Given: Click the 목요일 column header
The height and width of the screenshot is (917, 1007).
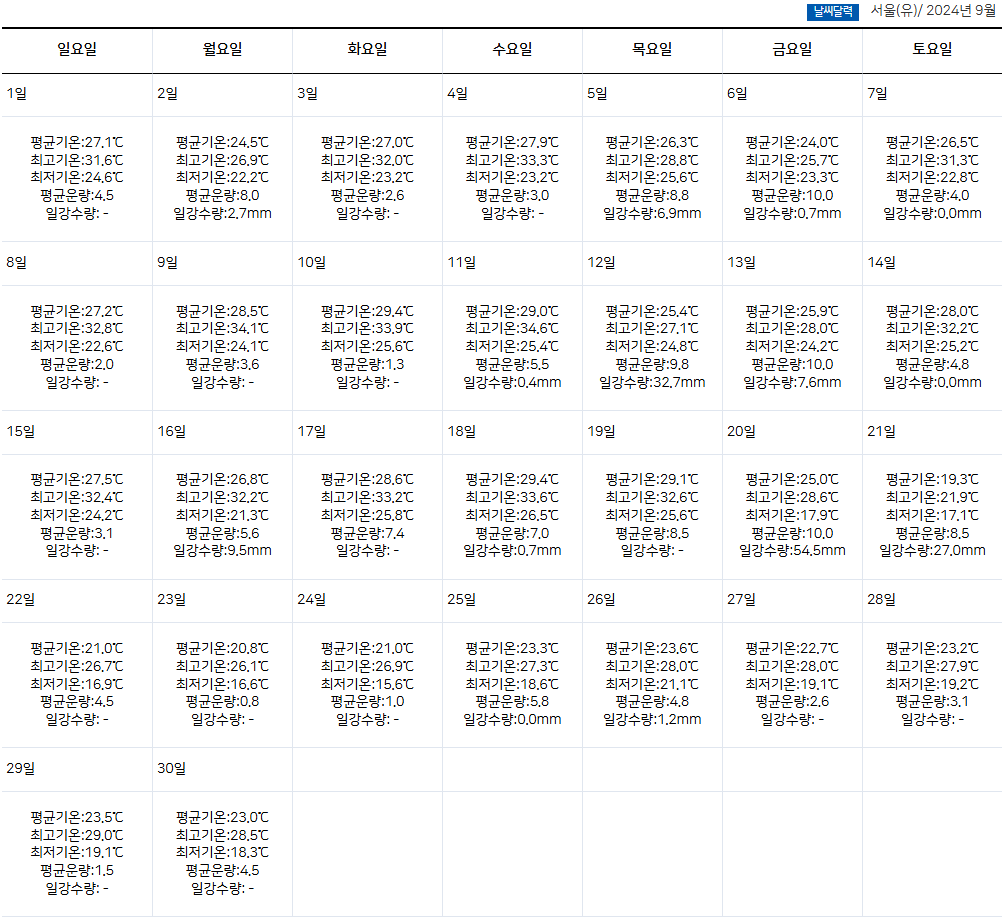Looking at the screenshot, I should tap(652, 49).
